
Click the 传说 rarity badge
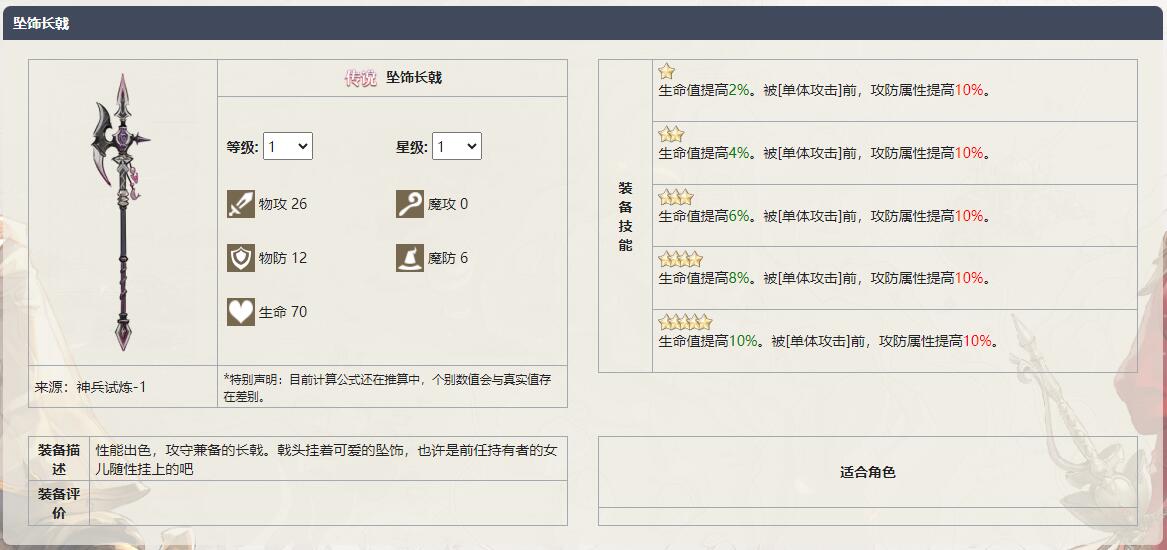point(361,78)
